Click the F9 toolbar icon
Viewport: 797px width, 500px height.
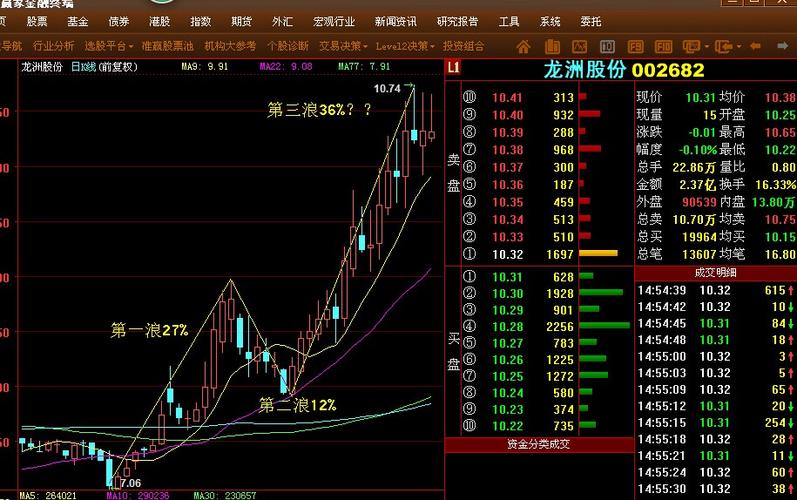635,47
